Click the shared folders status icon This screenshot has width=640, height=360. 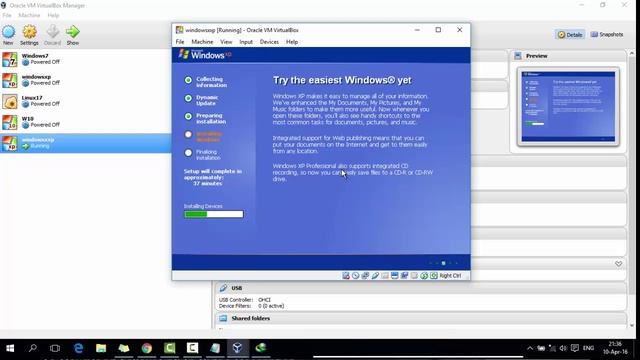point(385,276)
